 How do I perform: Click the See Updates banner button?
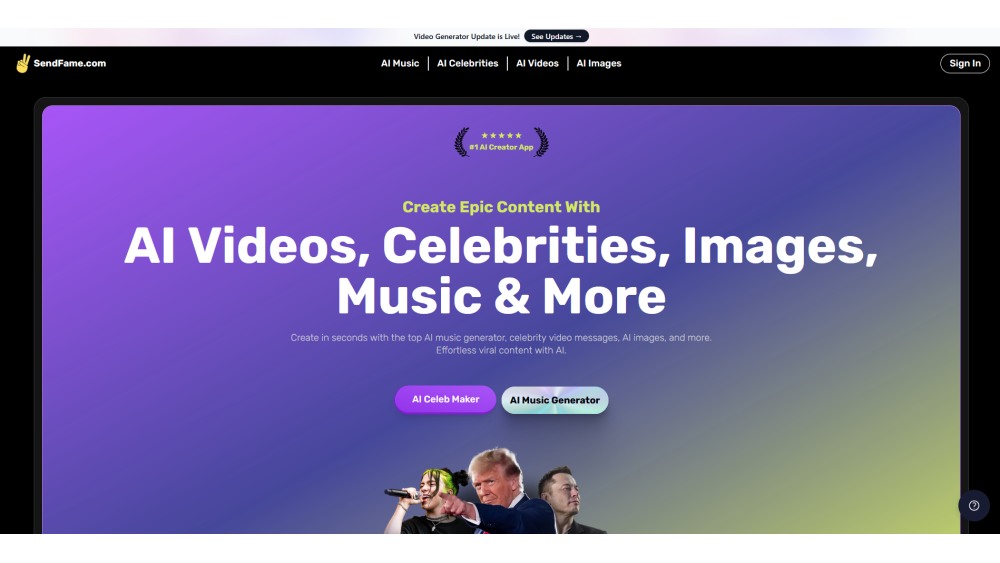click(x=556, y=36)
